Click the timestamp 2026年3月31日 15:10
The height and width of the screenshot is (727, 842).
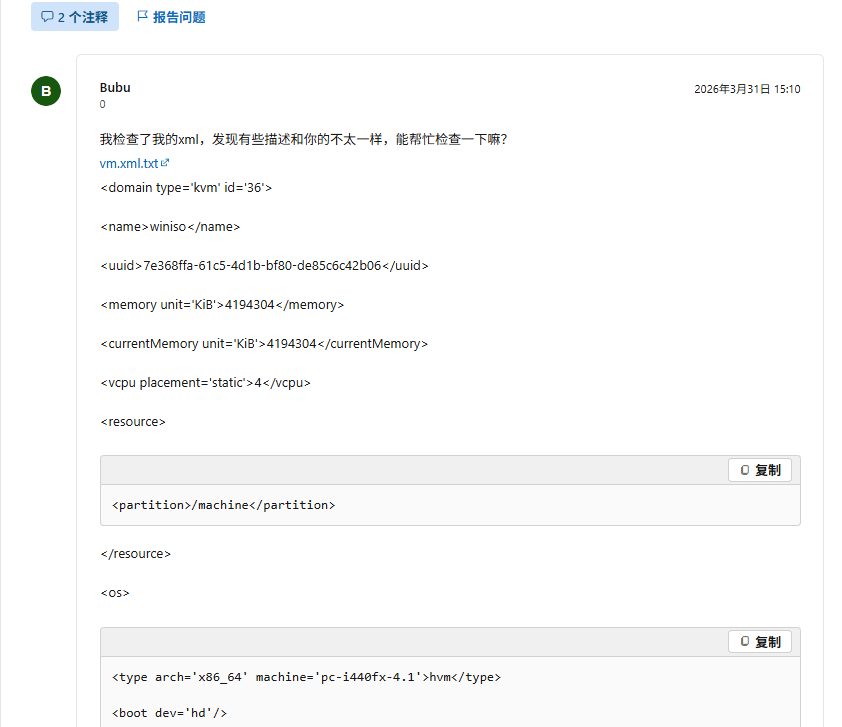747,89
